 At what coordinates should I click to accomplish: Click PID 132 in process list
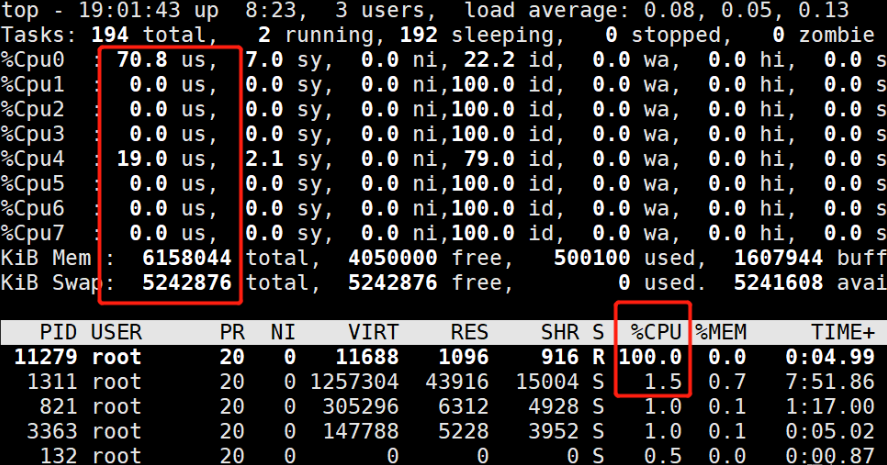pyautogui.click(x=59, y=456)
